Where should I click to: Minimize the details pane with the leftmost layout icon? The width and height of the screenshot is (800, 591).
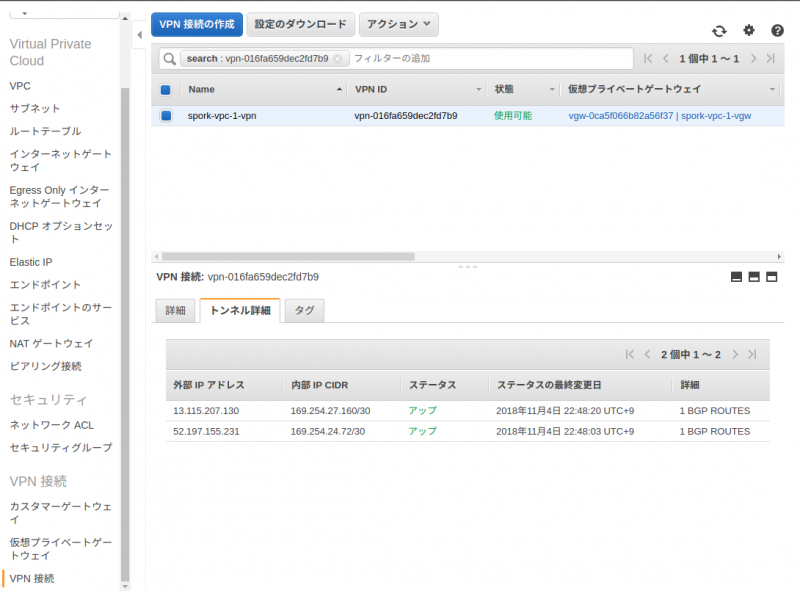click(737, 277)
